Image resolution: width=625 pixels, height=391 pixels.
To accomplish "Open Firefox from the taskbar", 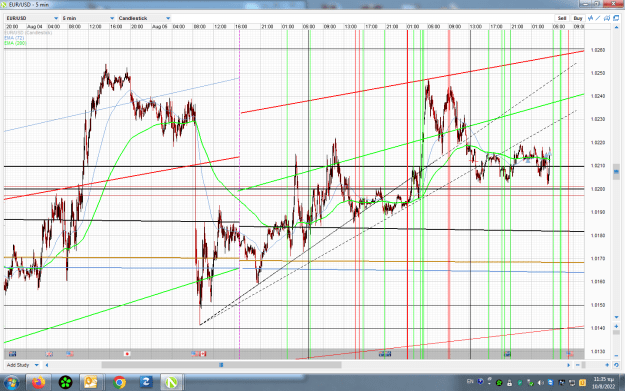I will [x=39, y=383].
